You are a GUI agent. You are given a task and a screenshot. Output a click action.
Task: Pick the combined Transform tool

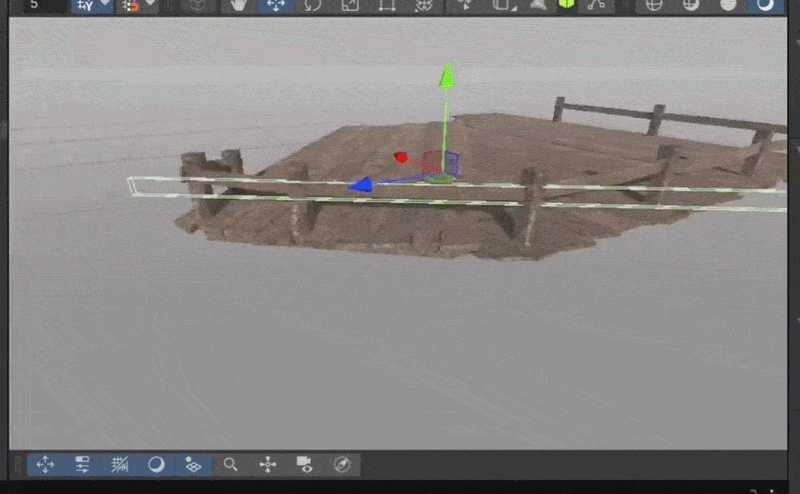point(424,5)
